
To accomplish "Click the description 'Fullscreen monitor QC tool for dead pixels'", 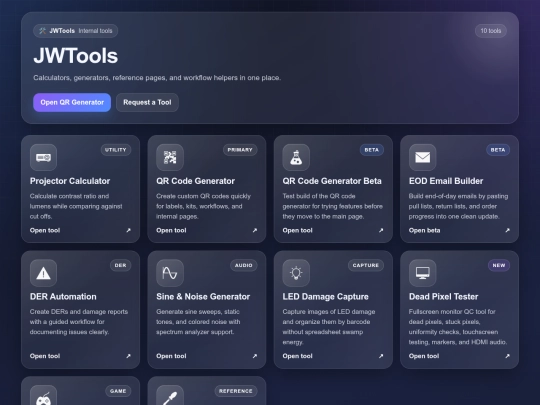I will pyautogui.click(x=458, y=327).
